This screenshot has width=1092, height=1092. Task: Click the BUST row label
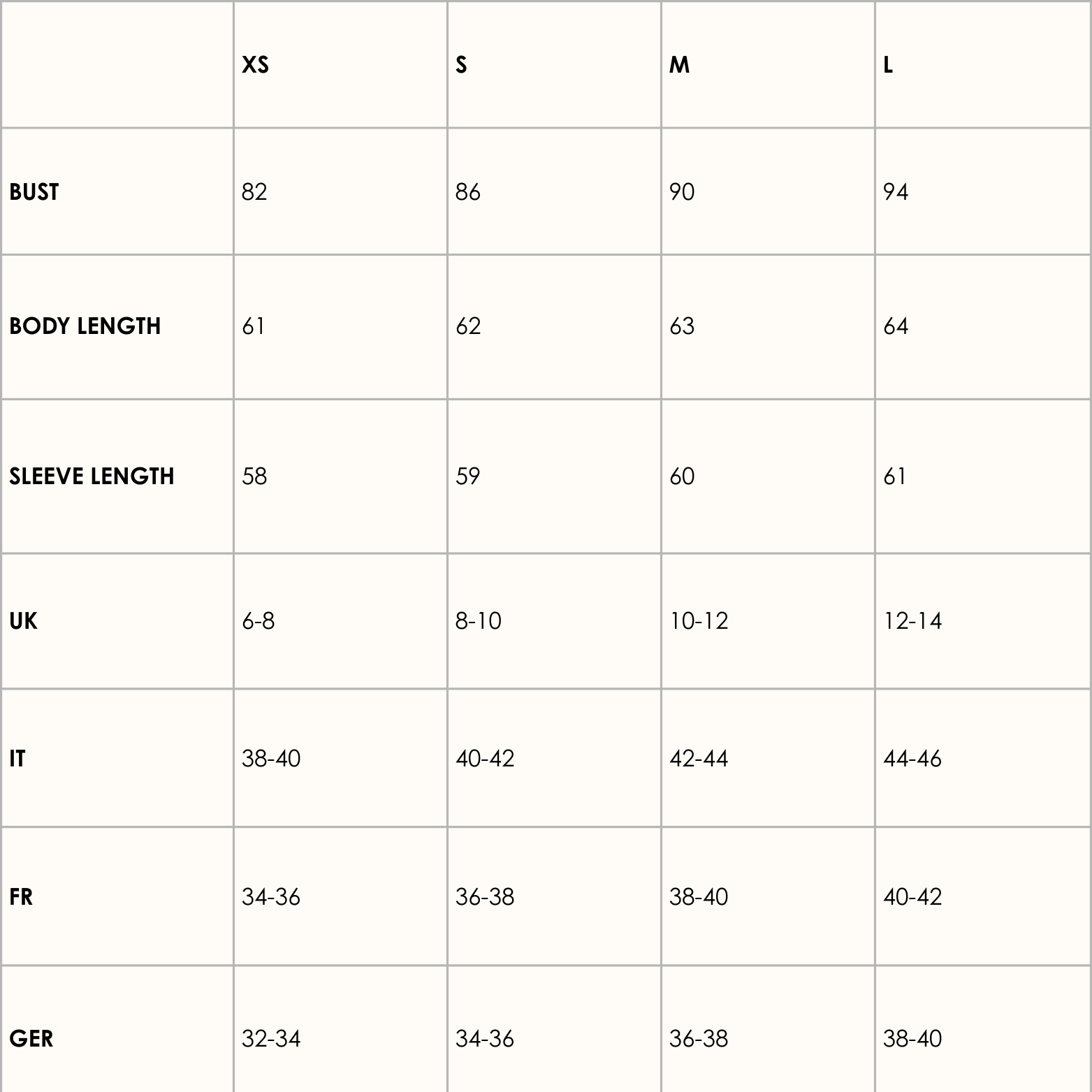point(34,192)
